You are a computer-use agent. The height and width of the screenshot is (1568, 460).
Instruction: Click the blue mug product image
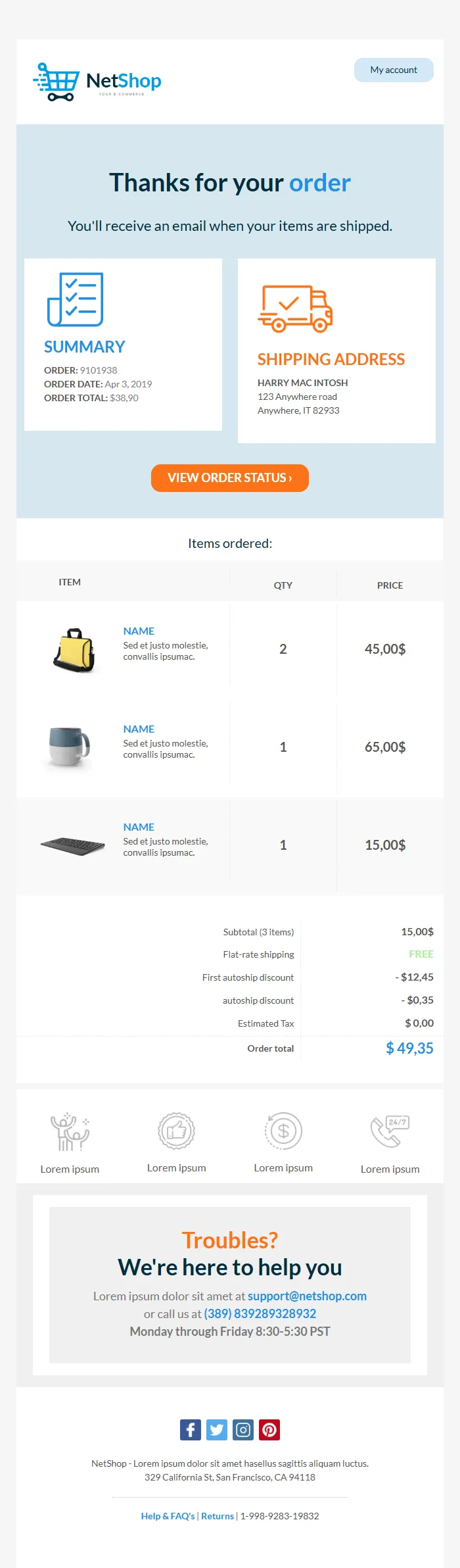(x=70, y=747)
